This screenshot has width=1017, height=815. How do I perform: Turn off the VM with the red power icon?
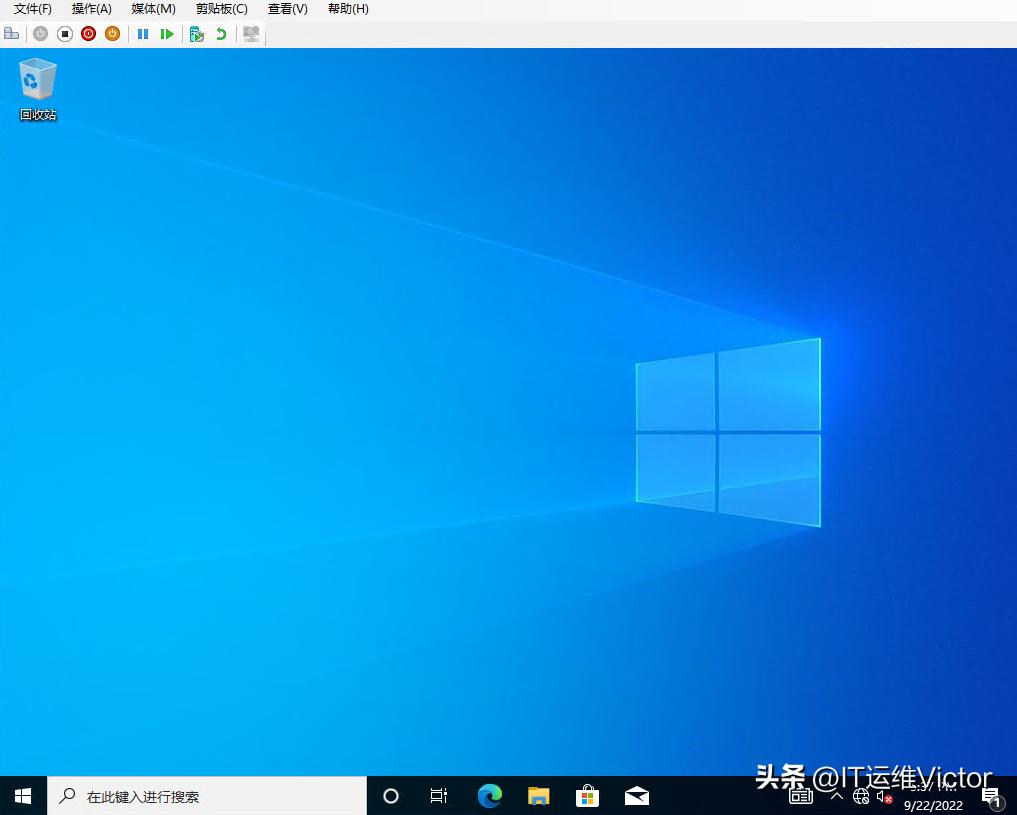(88, 33)
